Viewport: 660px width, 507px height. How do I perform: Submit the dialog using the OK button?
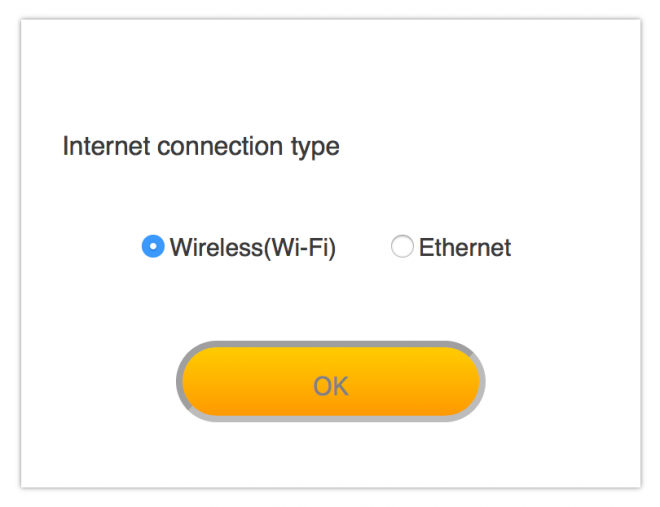(x=330, y=384)
